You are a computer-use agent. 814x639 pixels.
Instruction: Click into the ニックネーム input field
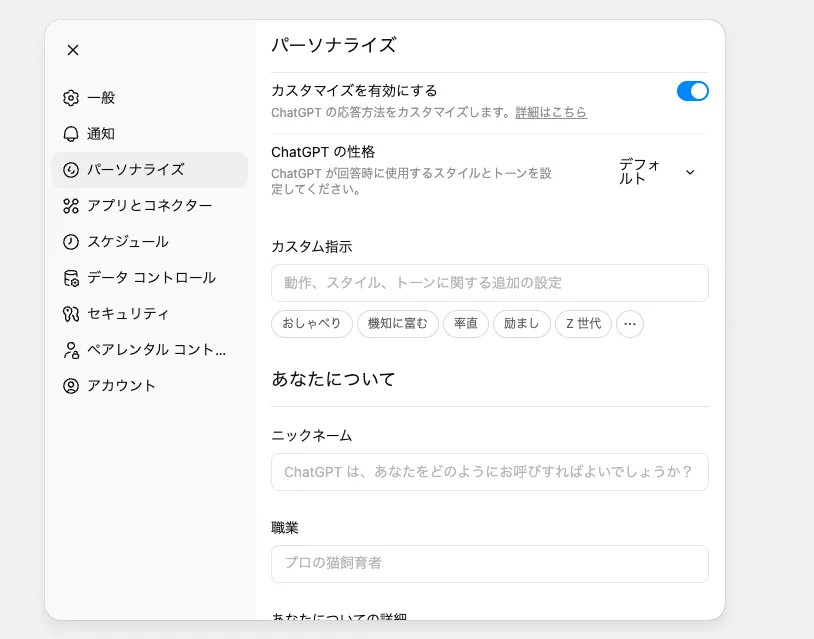(x=489, y=472)
